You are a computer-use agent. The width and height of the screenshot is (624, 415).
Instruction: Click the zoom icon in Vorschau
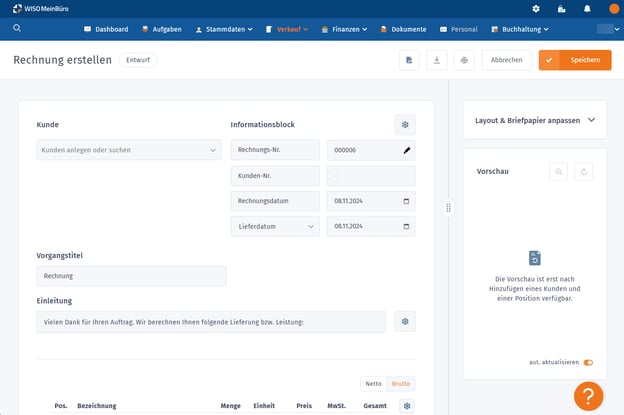559,171
